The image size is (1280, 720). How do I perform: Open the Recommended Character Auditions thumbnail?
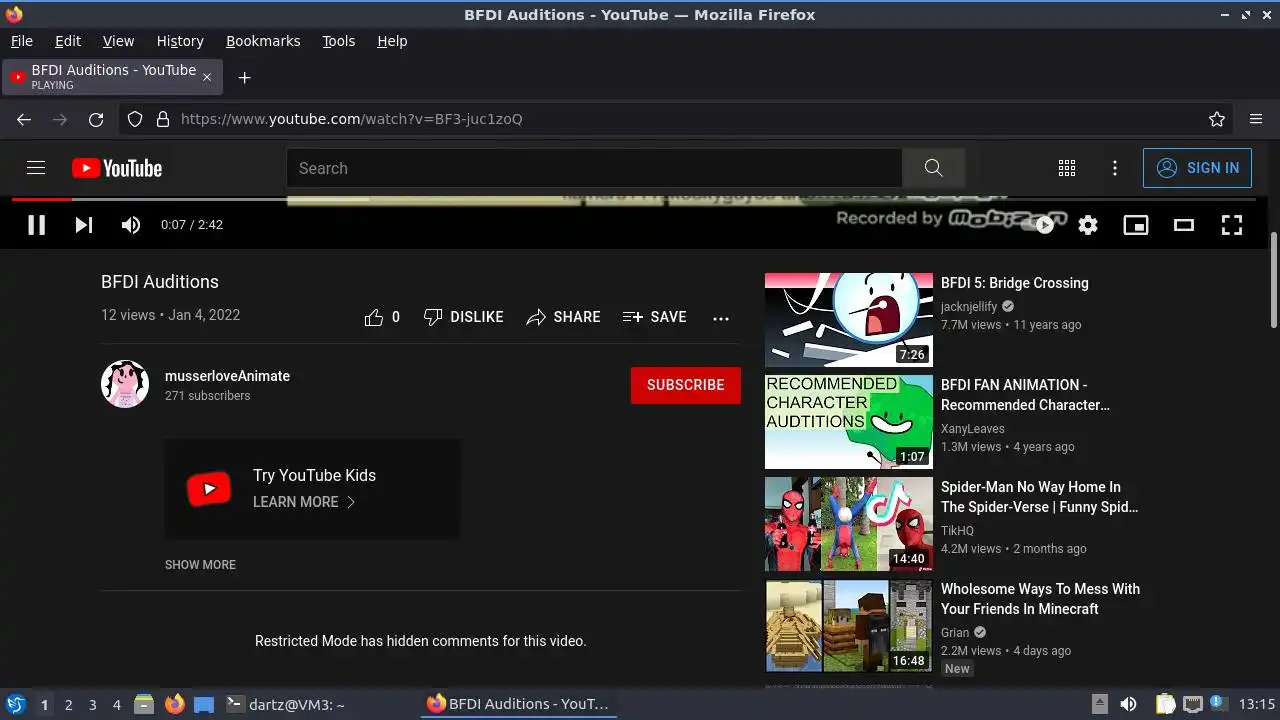click(849, 422)
